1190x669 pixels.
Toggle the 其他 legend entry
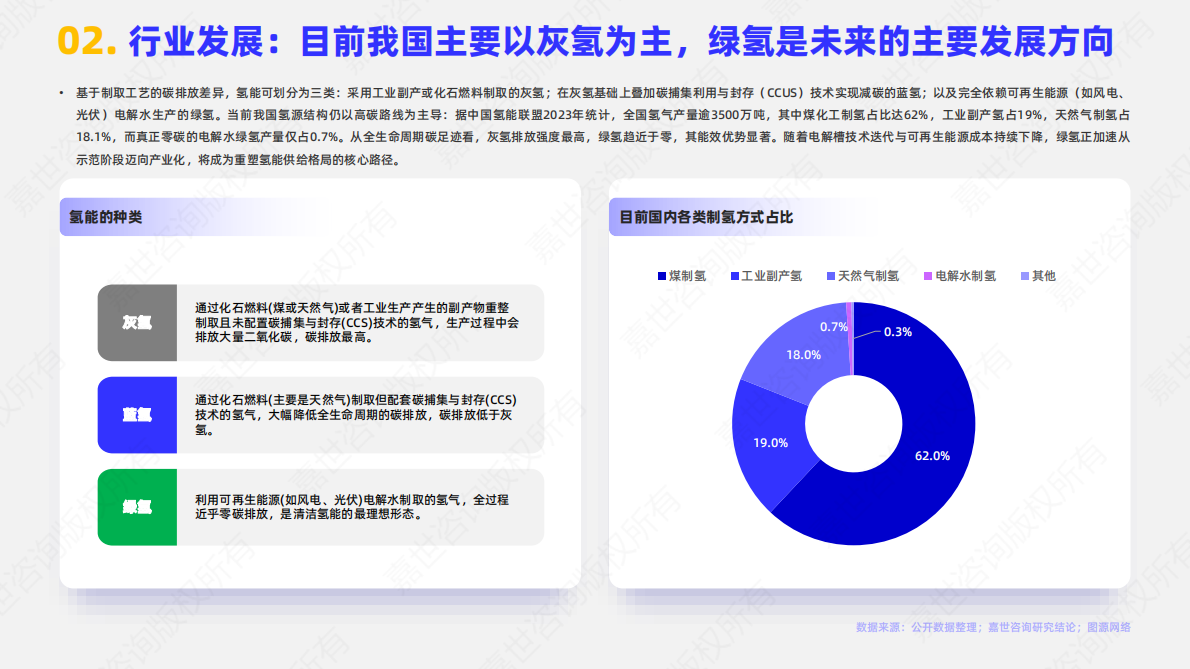pyautogui.click(x=1043, y=276)
